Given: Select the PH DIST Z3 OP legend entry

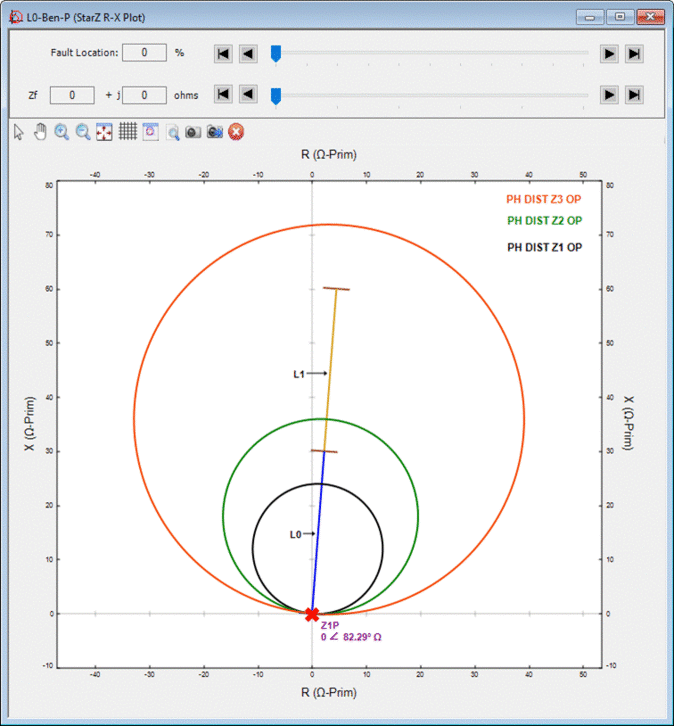Looking at the screenshot, I should (545, 199).
